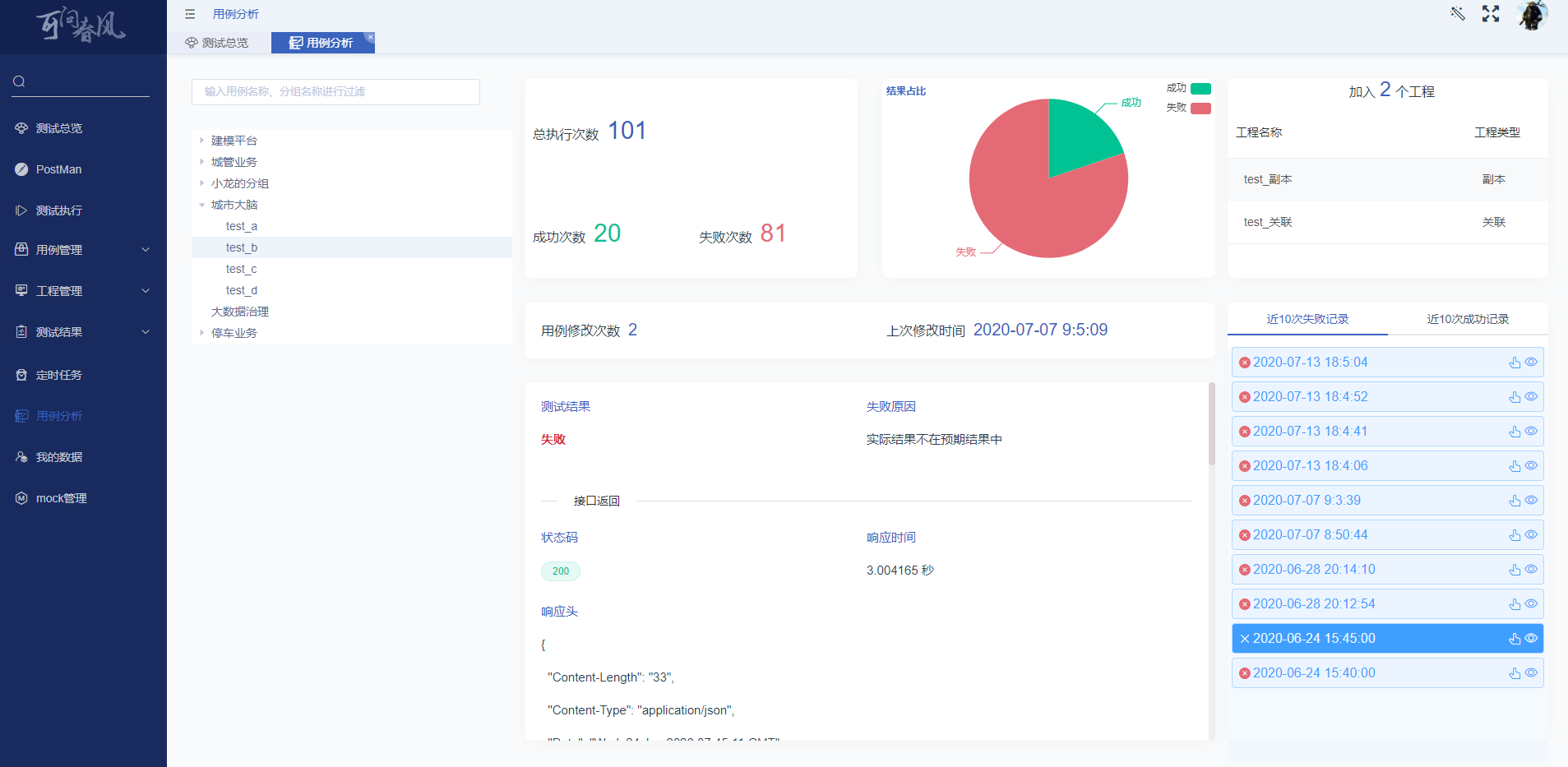Select the 测试总览 sidebar icon
Image resolution: width=1568 pixels, height=767 pixels.
[58, 128]
